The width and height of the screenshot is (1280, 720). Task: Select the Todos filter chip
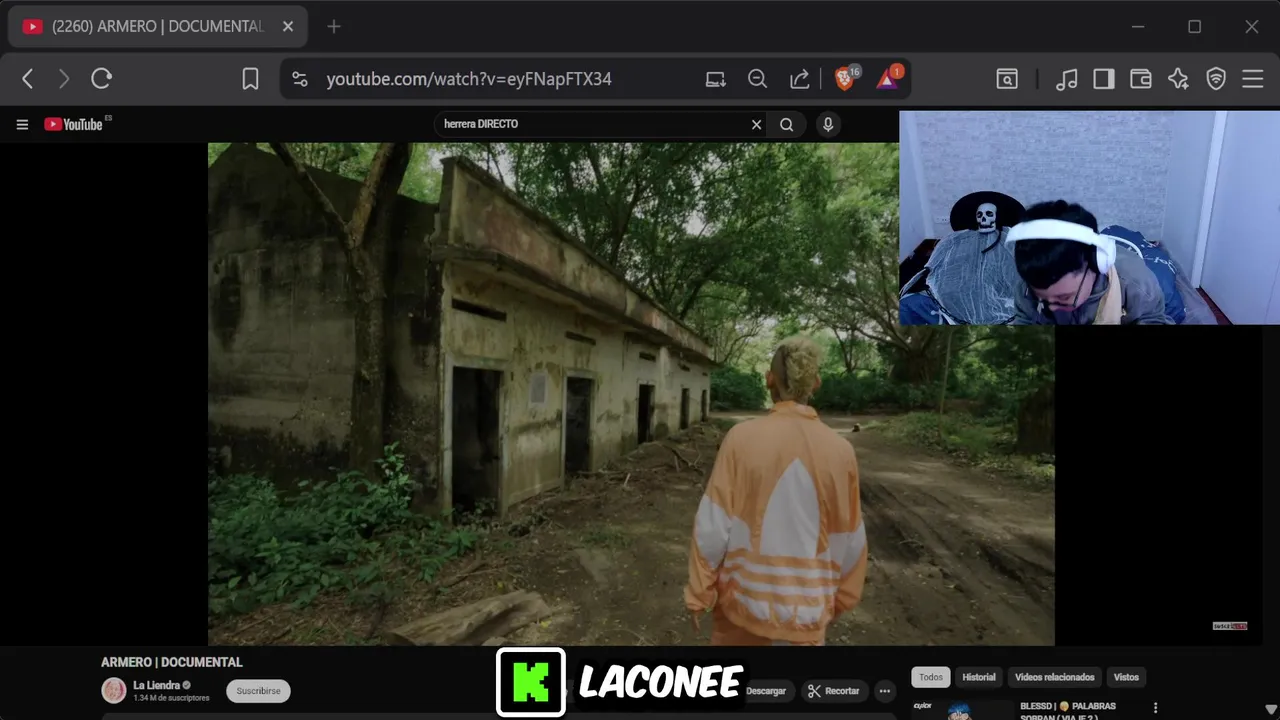click(x=931, y=677)
